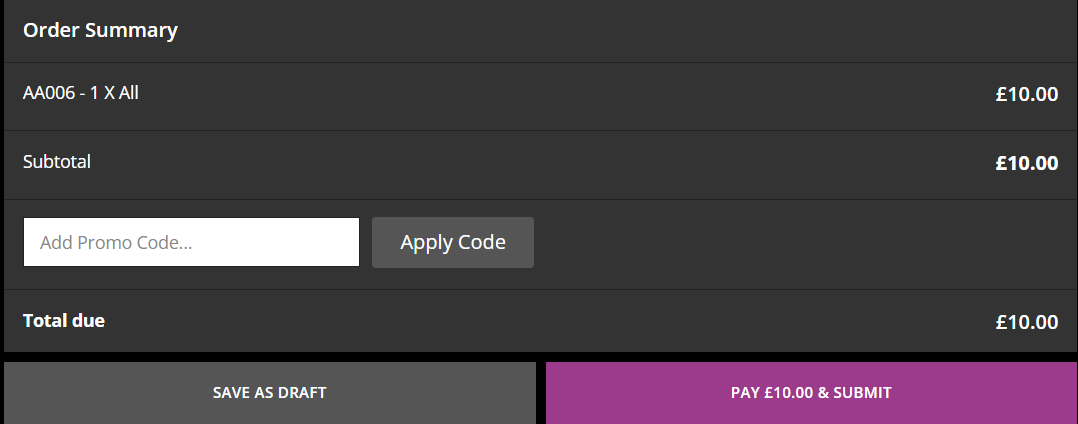Hit the grey Apply Code button
This screenshot has width=1078, height=424.
(x=452, y=243)
